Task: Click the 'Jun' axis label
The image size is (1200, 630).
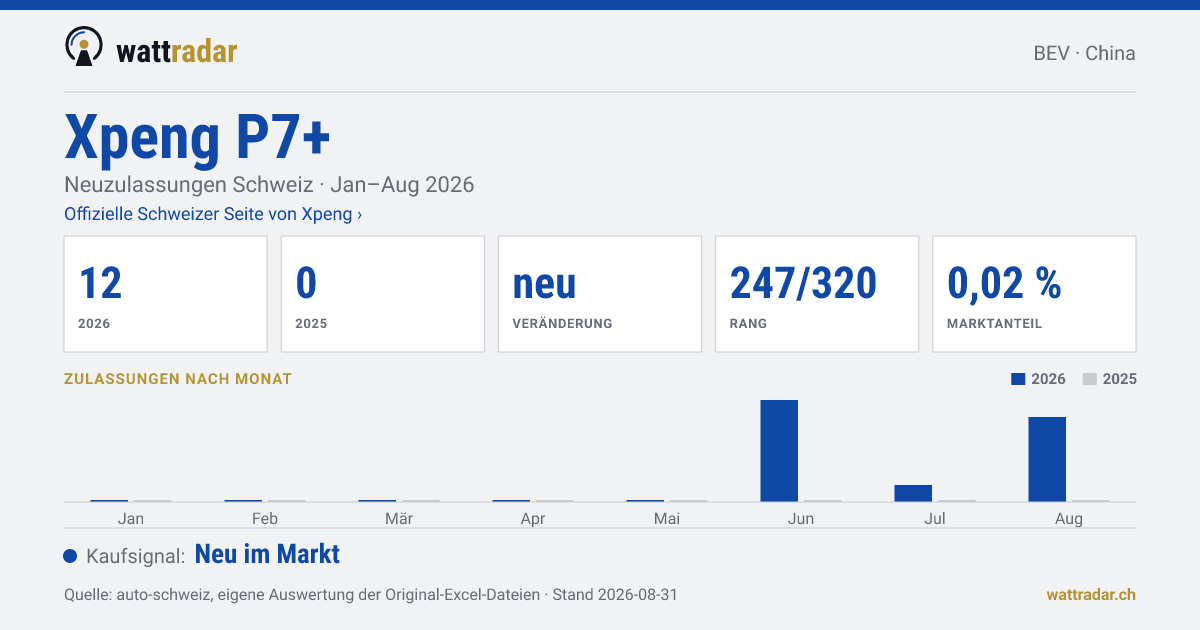Action: 801,518
